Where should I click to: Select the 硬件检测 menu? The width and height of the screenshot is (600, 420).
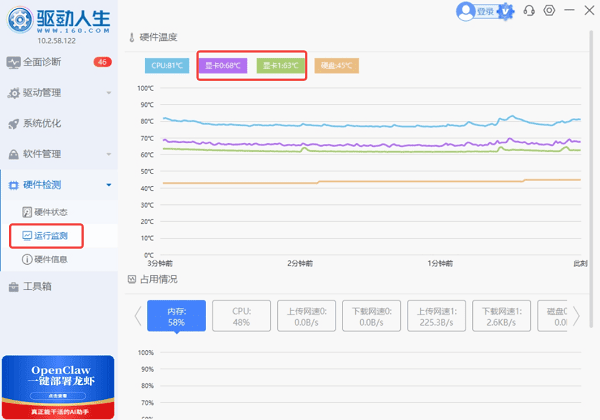(x=59, y=185)
